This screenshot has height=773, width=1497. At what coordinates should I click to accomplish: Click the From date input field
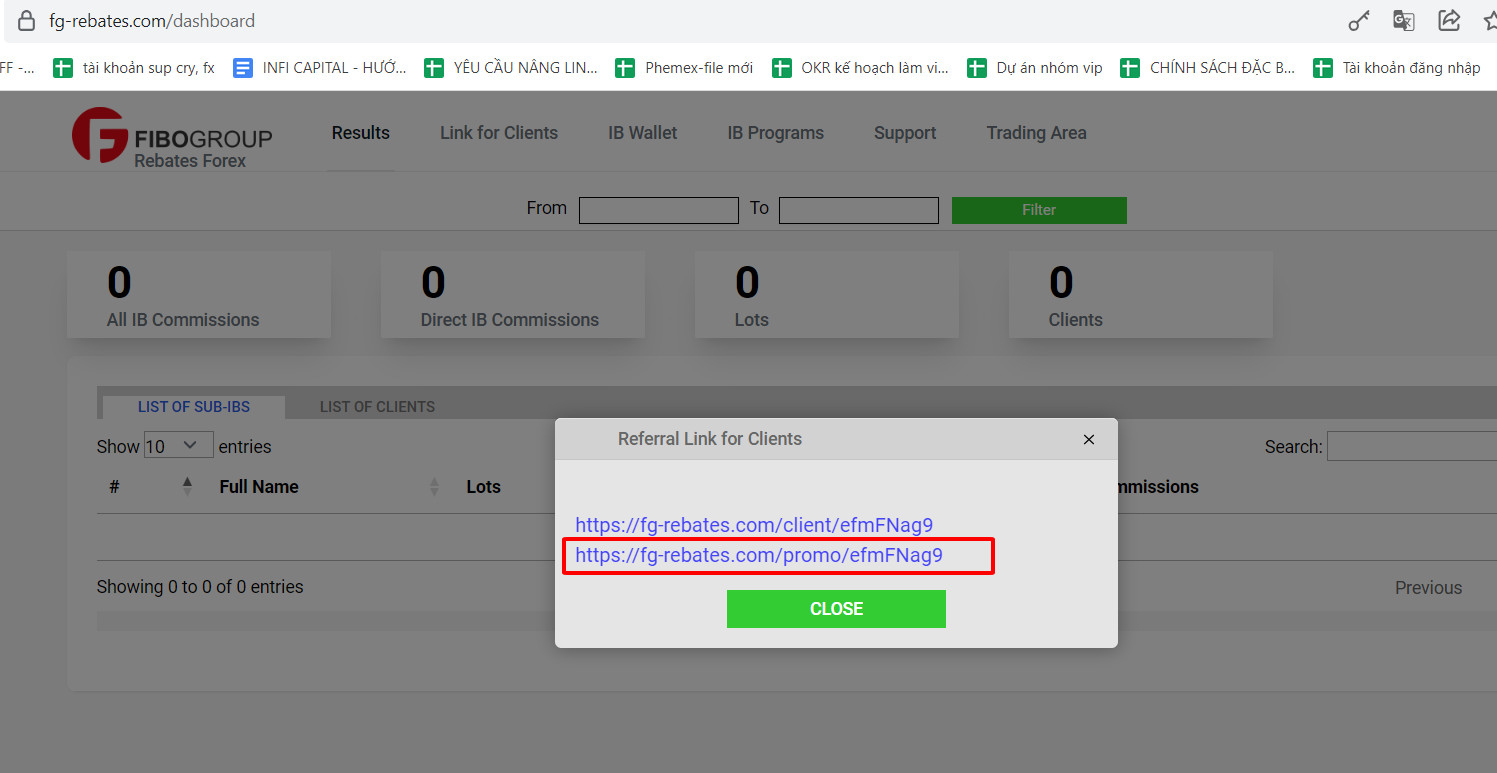658,210
